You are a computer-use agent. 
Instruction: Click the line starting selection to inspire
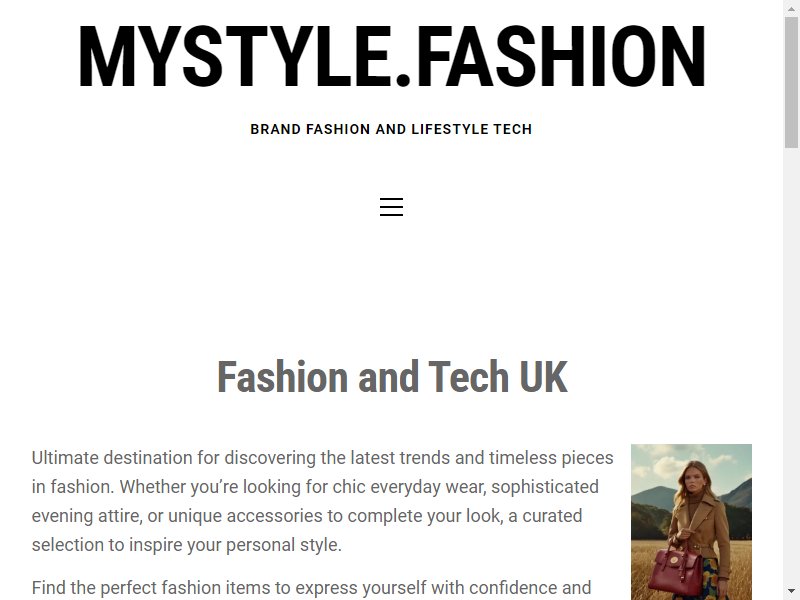pos(187,545)
